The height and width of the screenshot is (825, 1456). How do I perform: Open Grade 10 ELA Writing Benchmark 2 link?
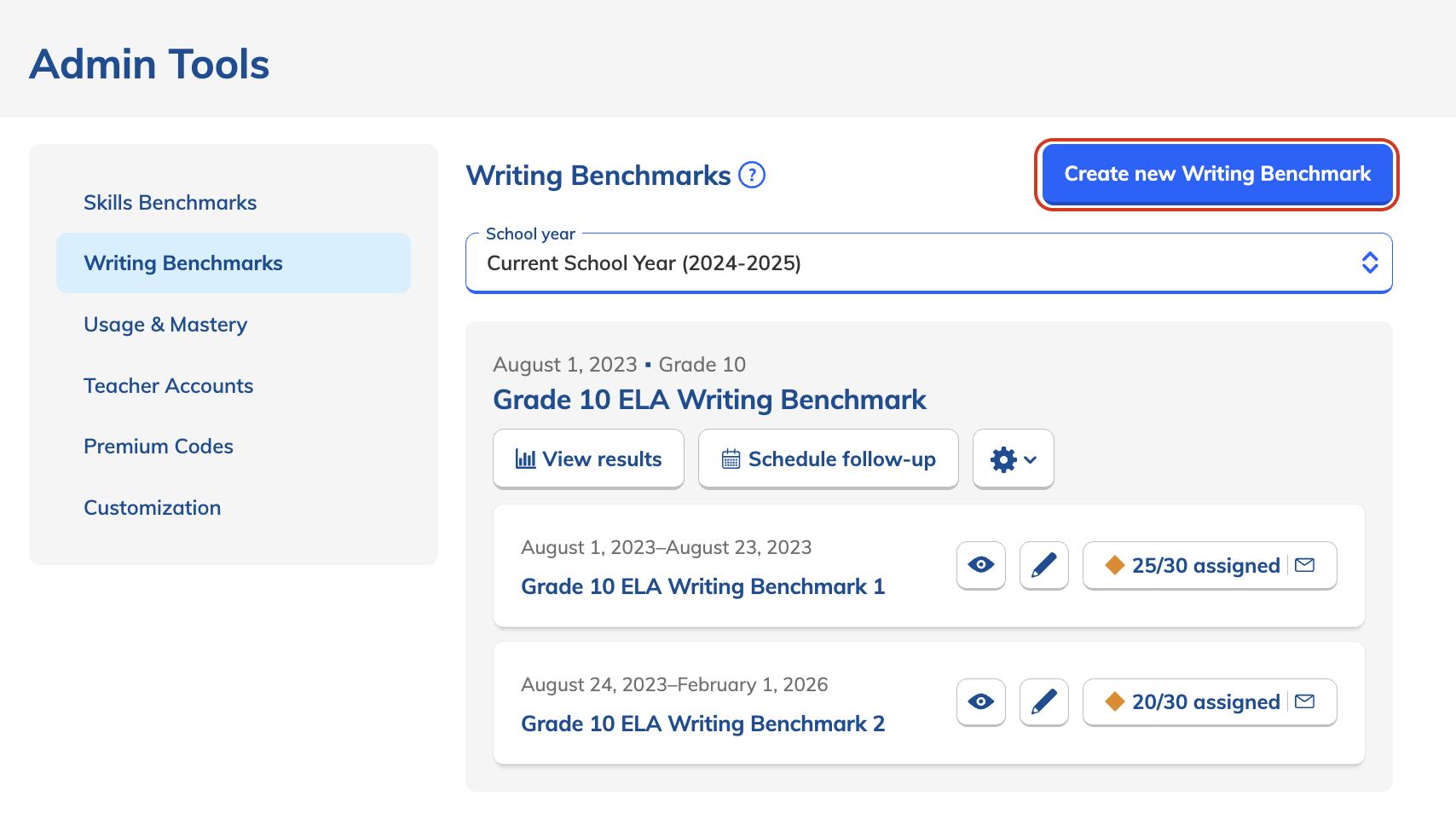coord(703,724)
